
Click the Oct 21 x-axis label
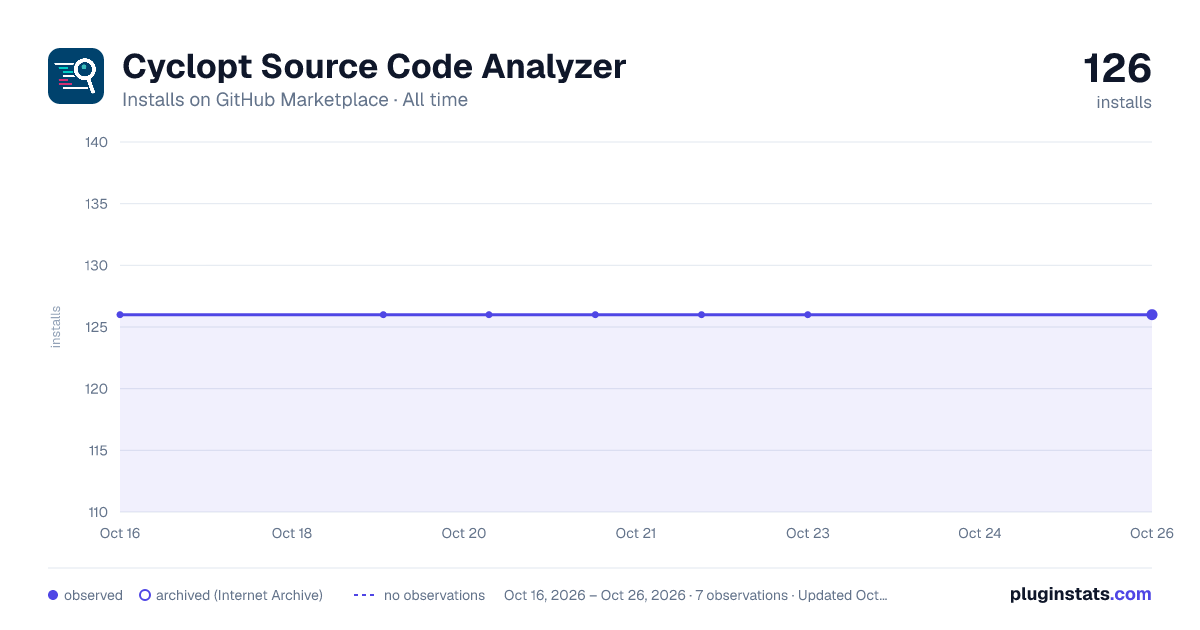636,533
